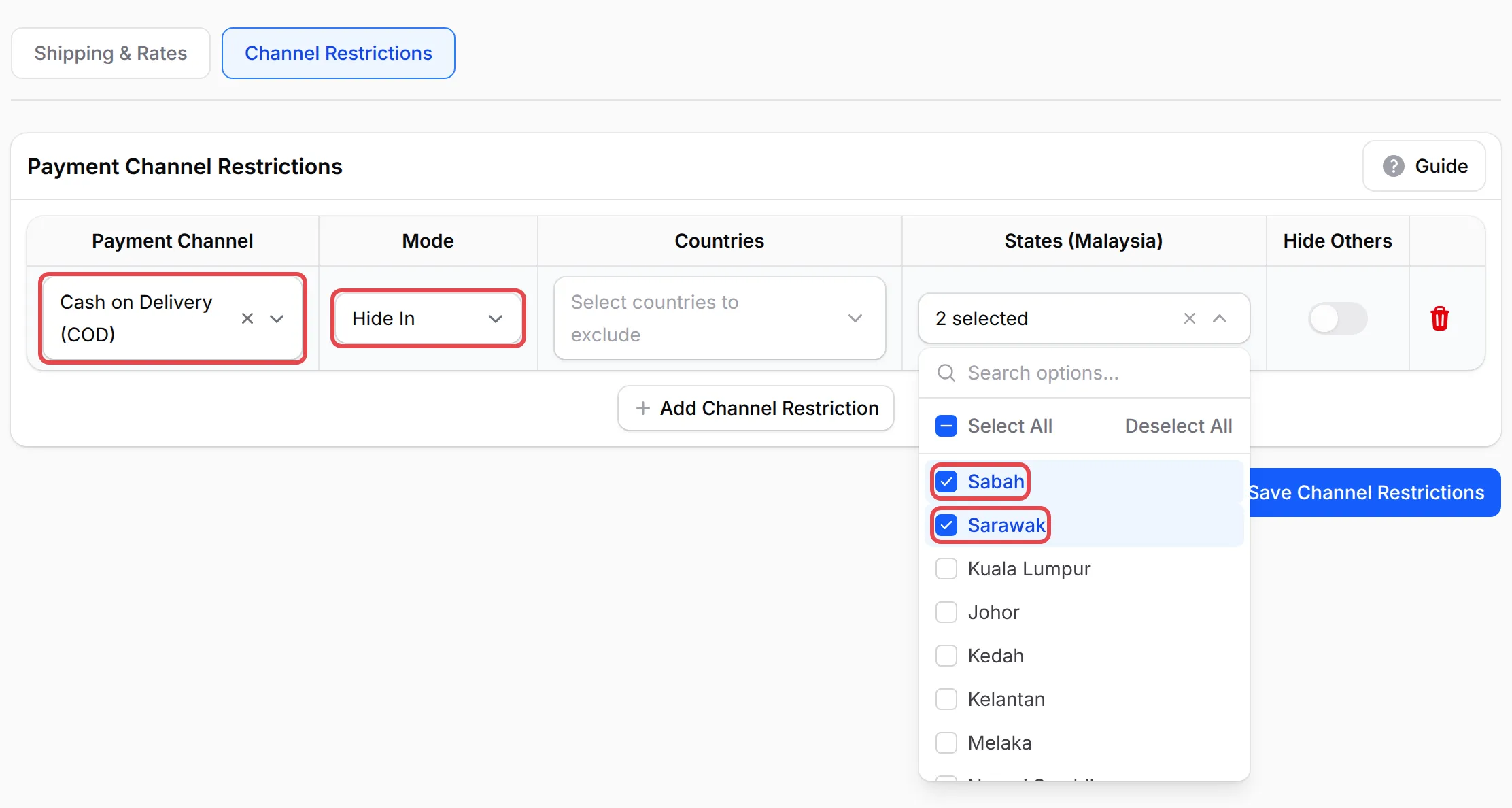Click Deselect All in states list

(1178, 426)
